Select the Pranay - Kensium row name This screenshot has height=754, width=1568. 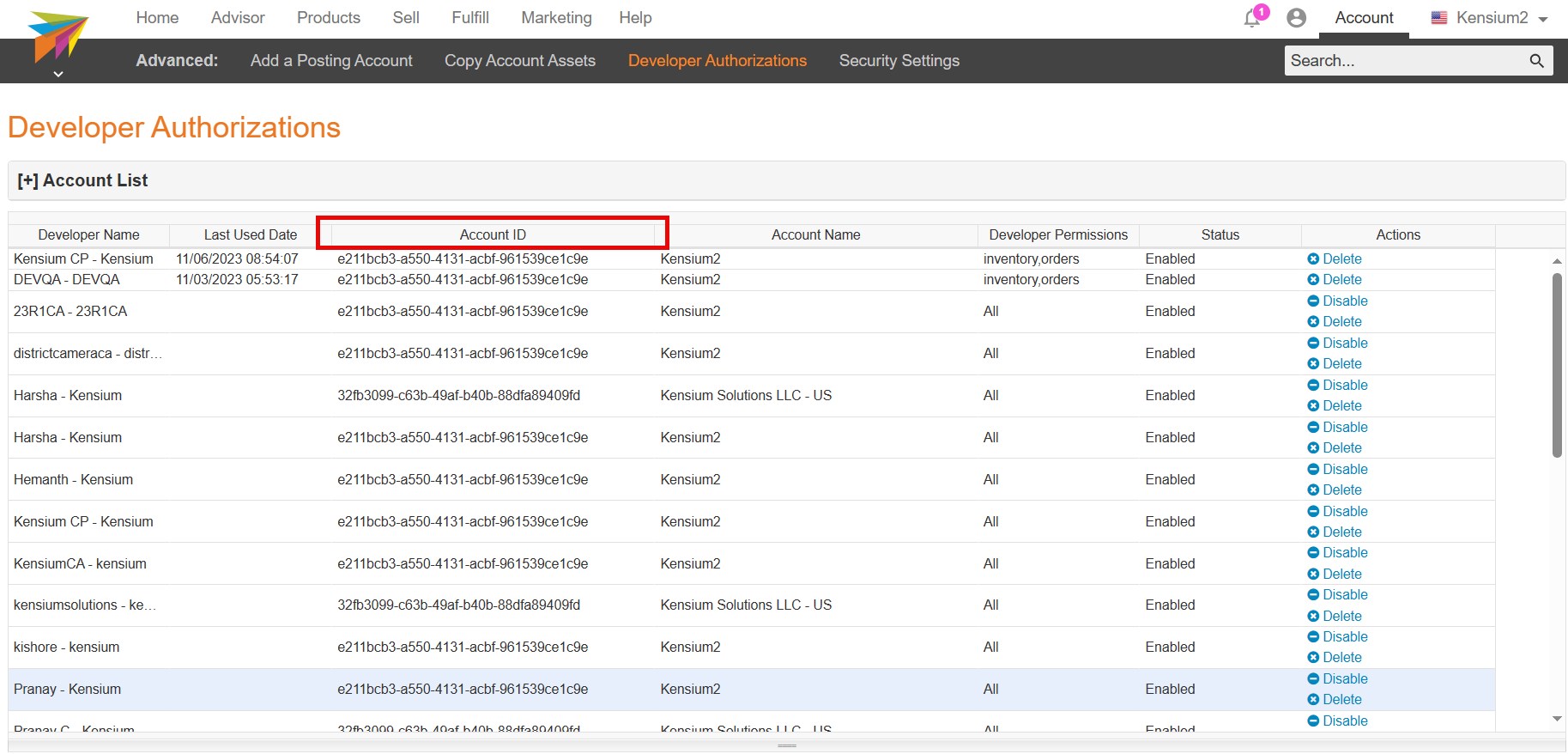pyautogui.click(x=67, y=690)
